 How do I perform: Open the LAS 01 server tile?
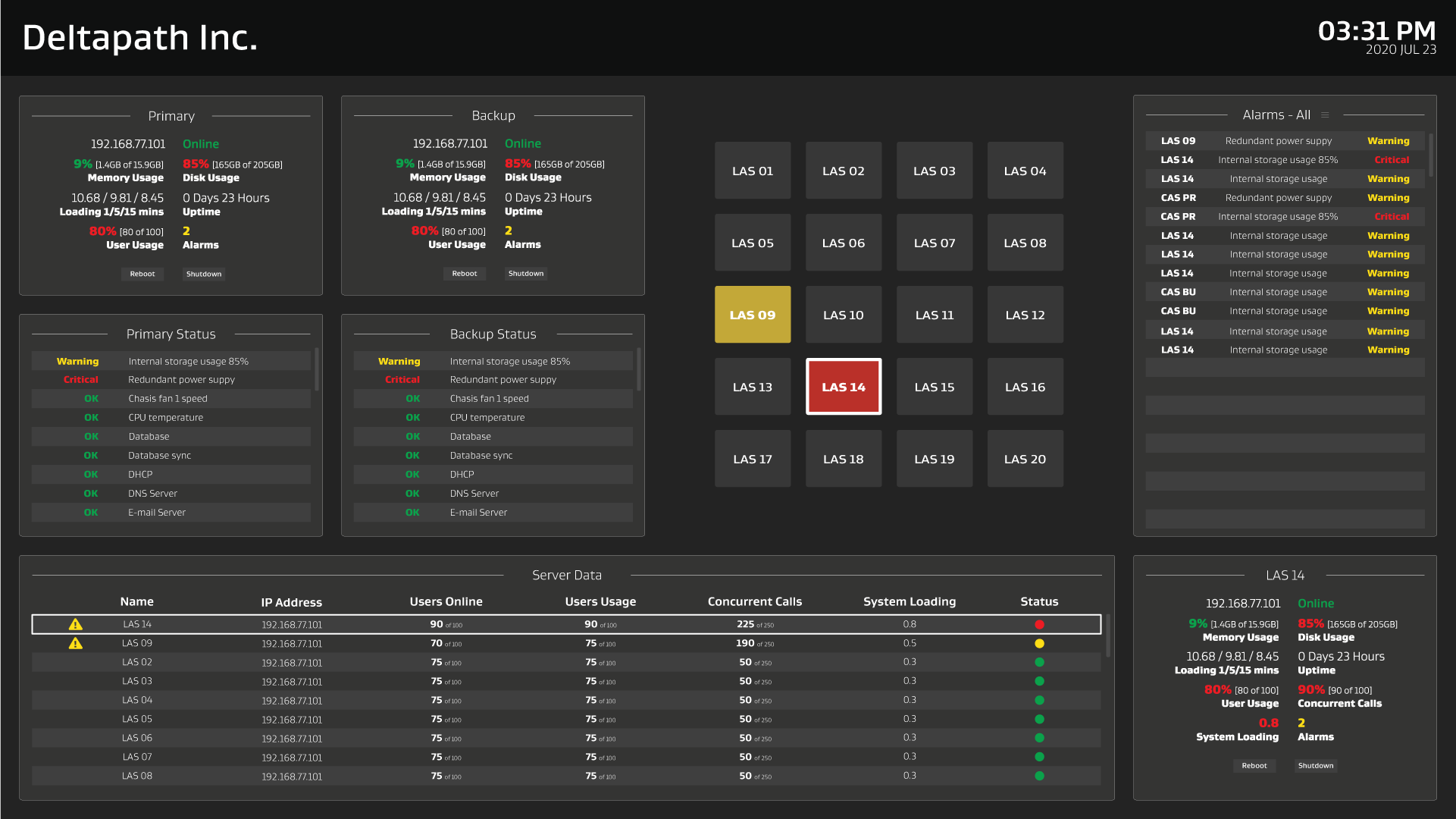[752, 171]
